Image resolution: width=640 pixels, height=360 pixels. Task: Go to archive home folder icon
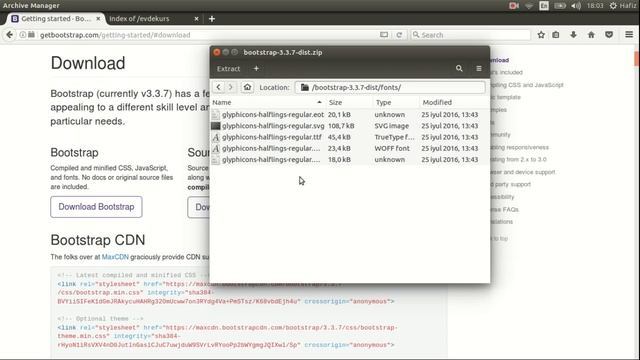point(247,87)
